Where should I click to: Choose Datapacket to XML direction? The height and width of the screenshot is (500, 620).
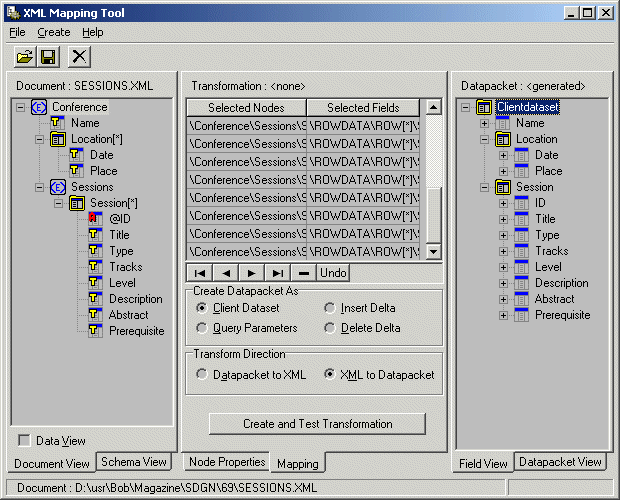(203, 375)
